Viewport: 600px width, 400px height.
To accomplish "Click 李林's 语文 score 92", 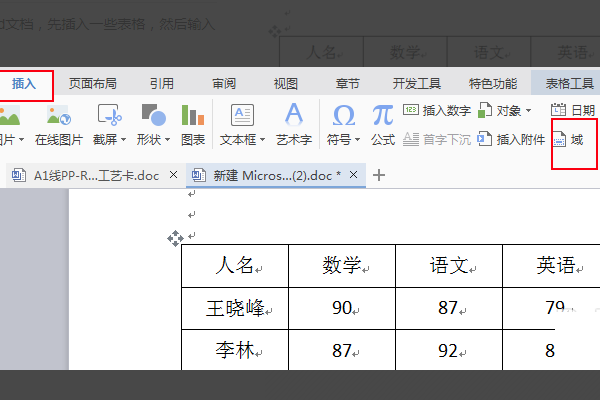I will [449, 350].
